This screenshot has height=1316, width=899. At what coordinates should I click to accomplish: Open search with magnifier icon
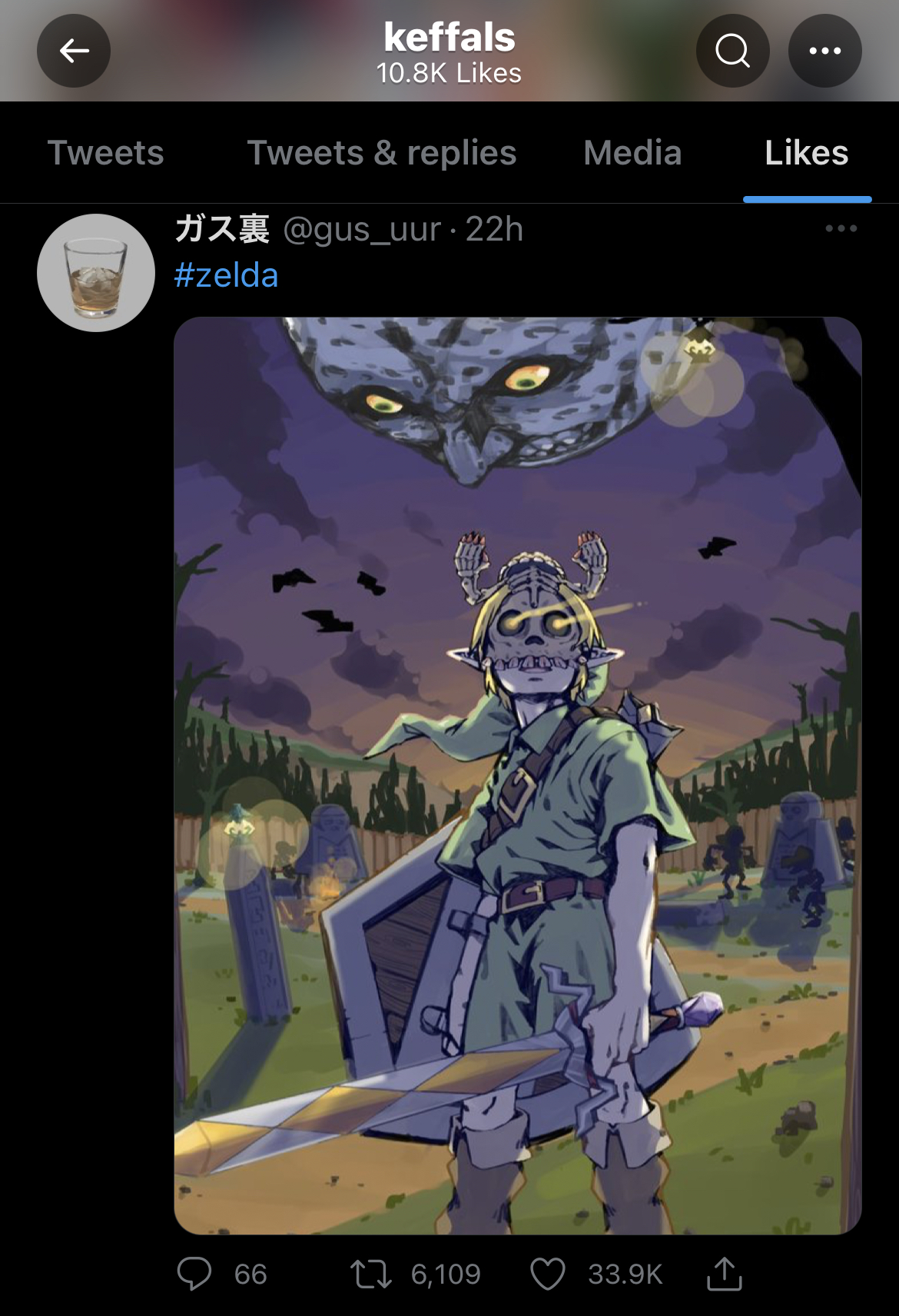pos(732,51)
